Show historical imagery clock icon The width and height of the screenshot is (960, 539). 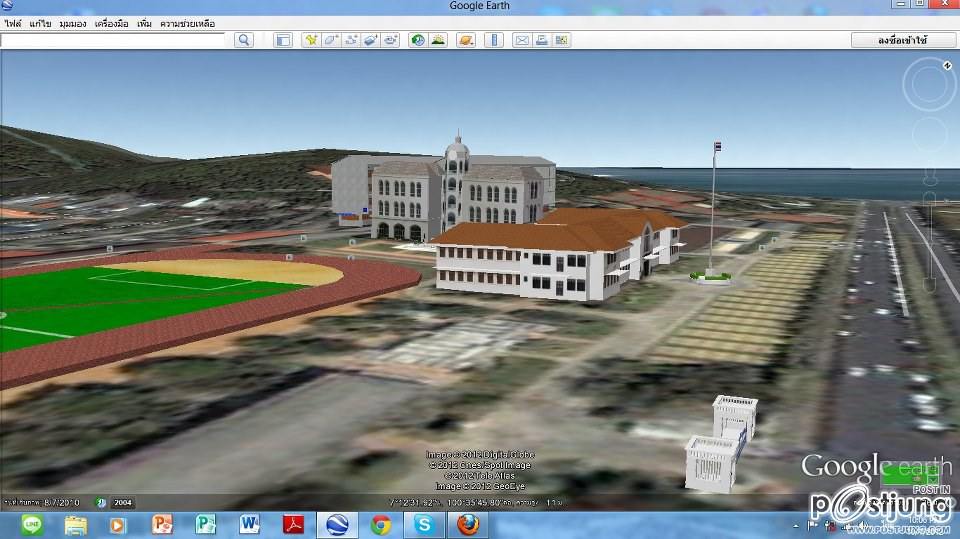(418, 40)
